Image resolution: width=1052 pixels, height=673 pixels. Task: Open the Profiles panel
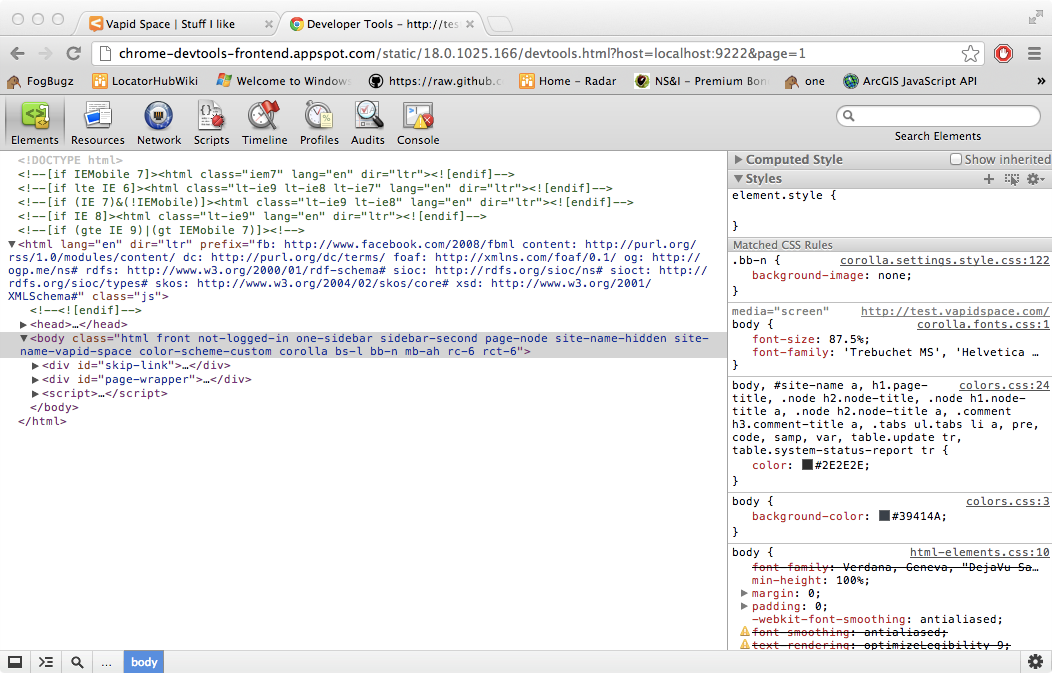[x=319, y=123]
